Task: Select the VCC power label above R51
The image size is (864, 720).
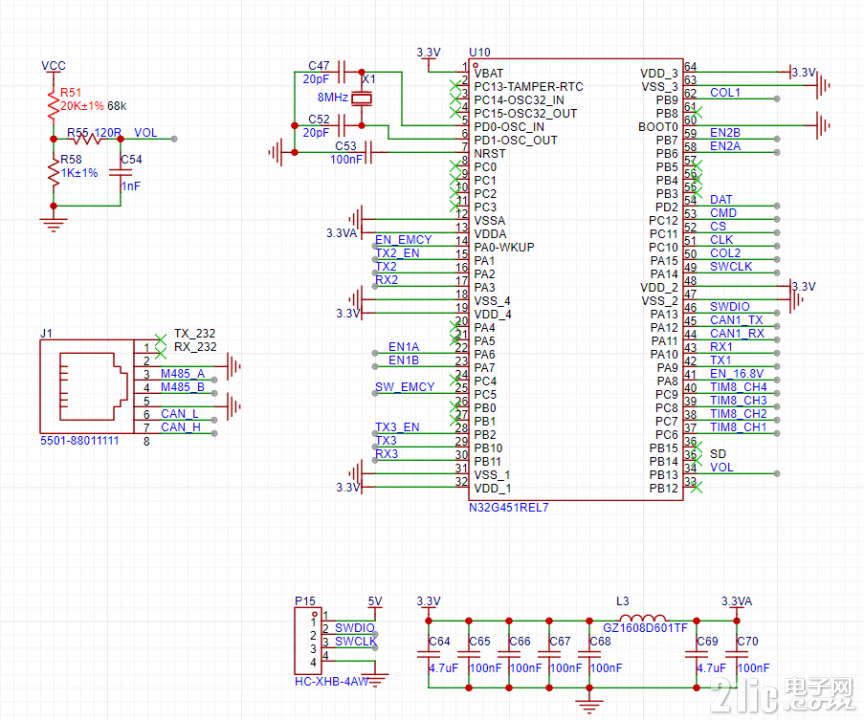Action: click(x=53, y=66)
